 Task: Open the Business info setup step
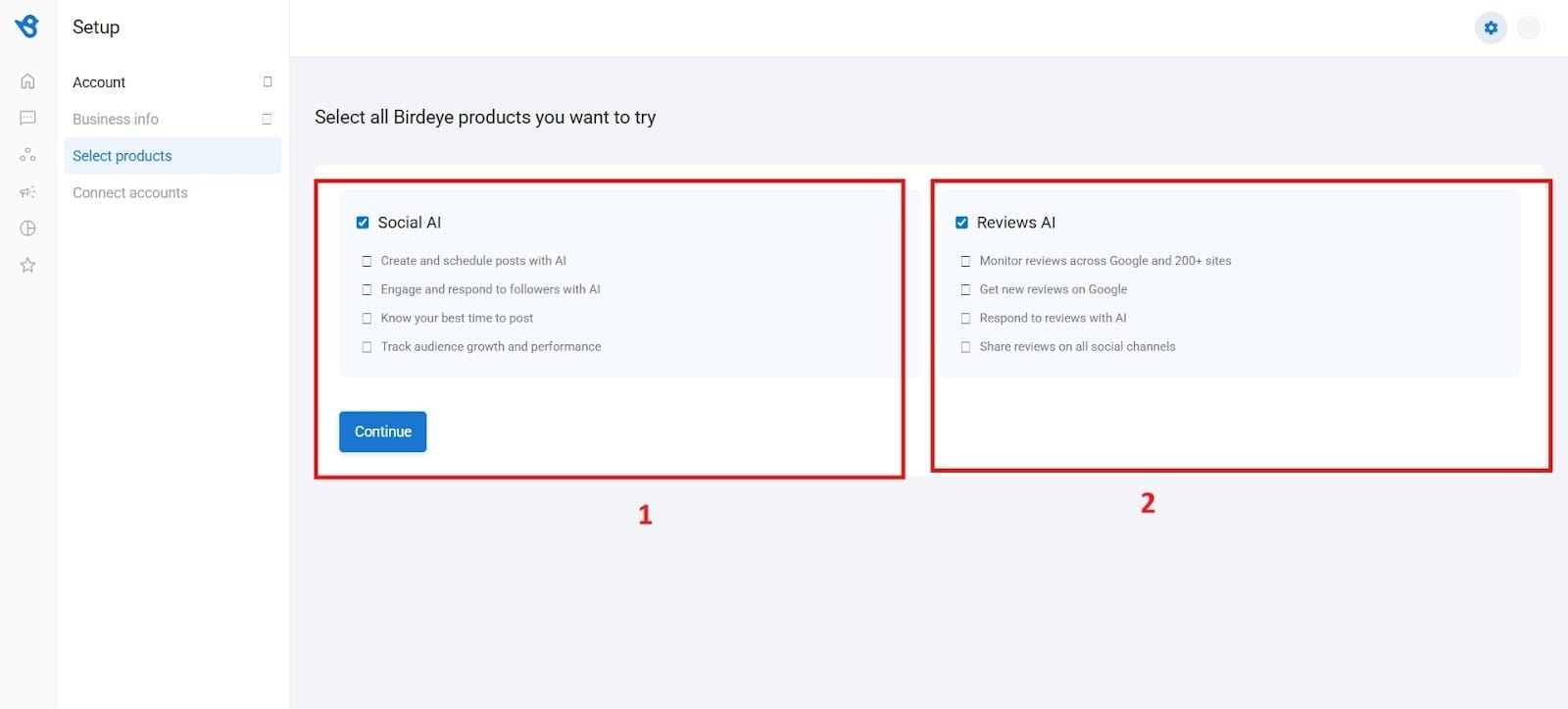point(115,119)
